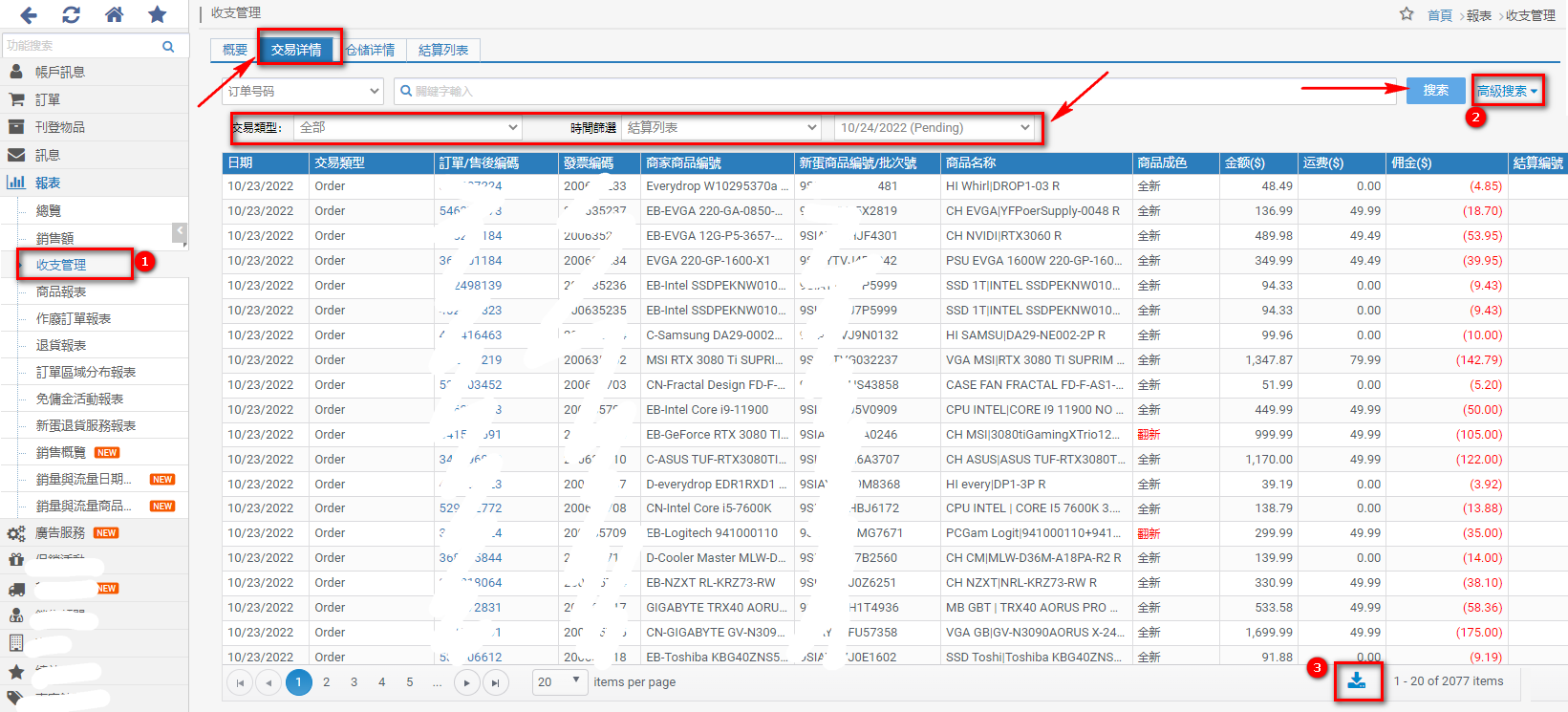Go to the previous page of results
Viewport: 1568px width, 712px height.
268,682
